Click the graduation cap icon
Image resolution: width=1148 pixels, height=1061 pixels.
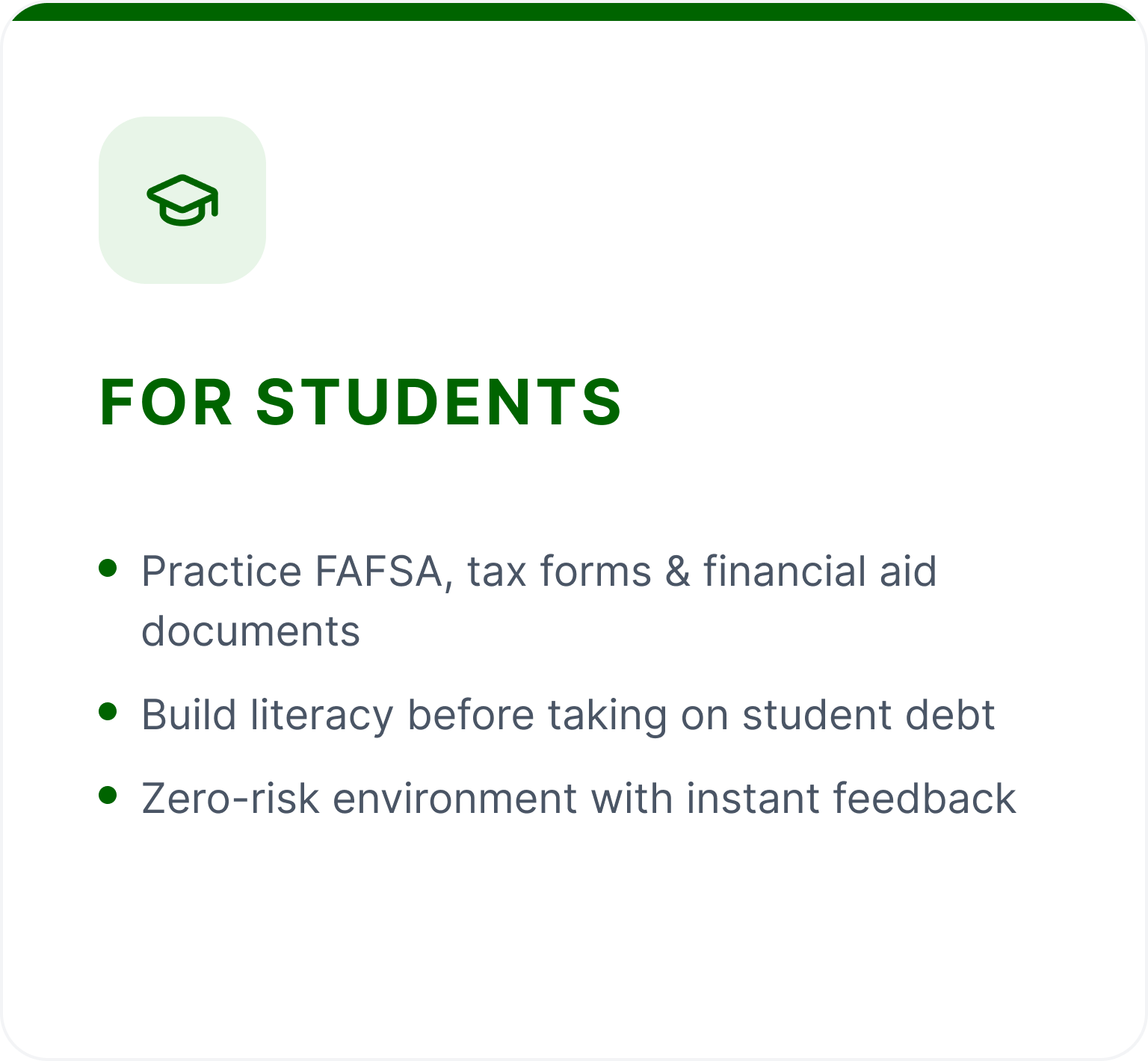tap(182, 200)
